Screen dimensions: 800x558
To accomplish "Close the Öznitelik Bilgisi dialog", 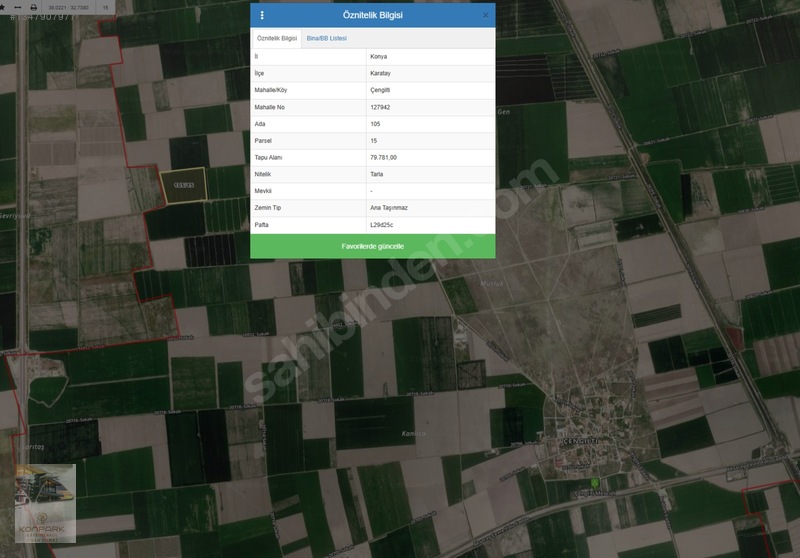I will click(485, 15).
